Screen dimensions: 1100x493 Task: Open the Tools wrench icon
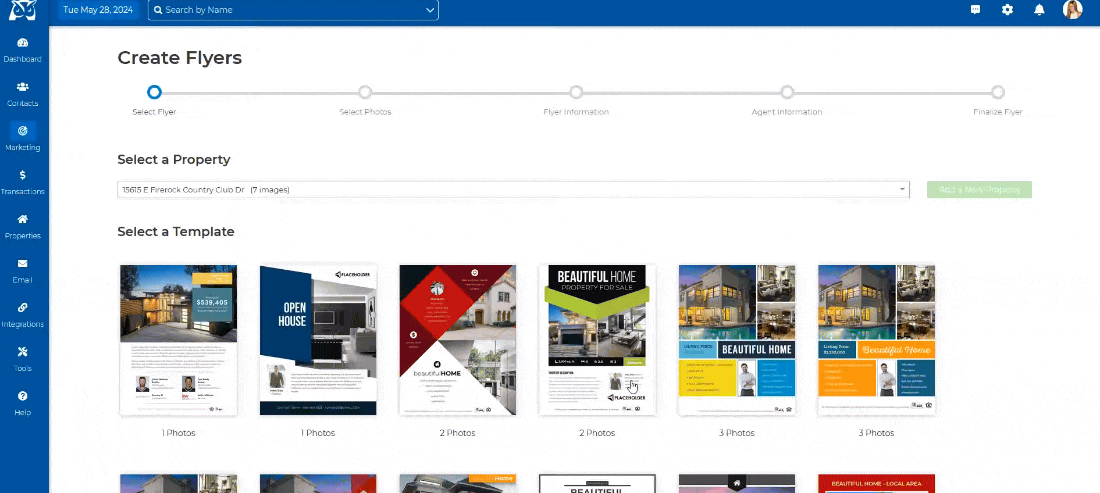click(22, 351)
